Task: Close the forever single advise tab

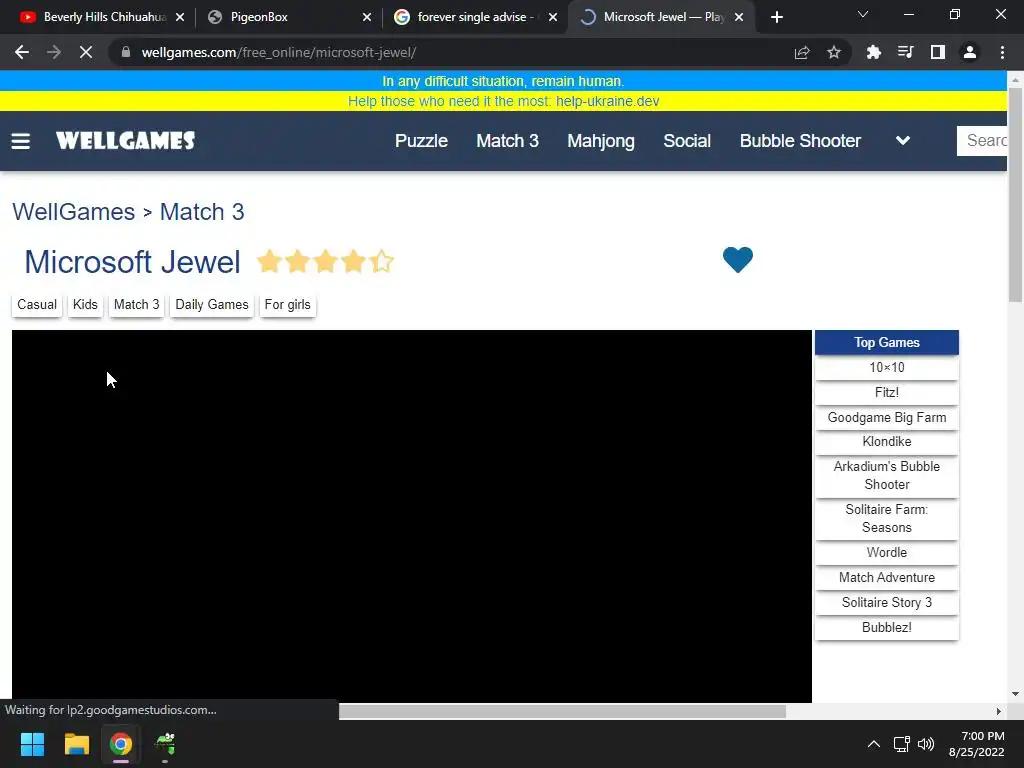Action: [553, 17]
